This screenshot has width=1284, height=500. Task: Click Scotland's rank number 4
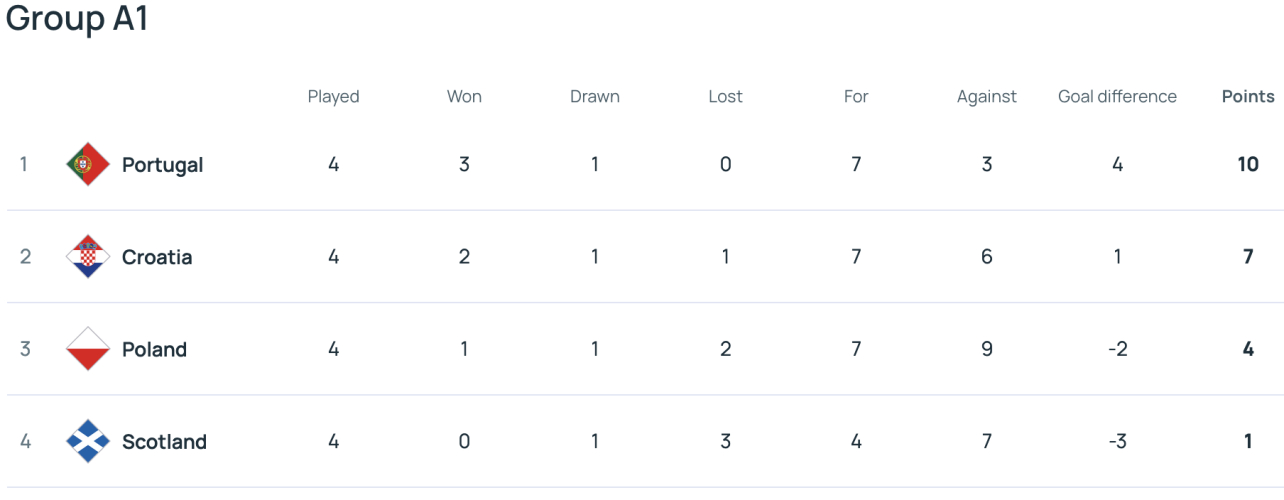point(25,441)
